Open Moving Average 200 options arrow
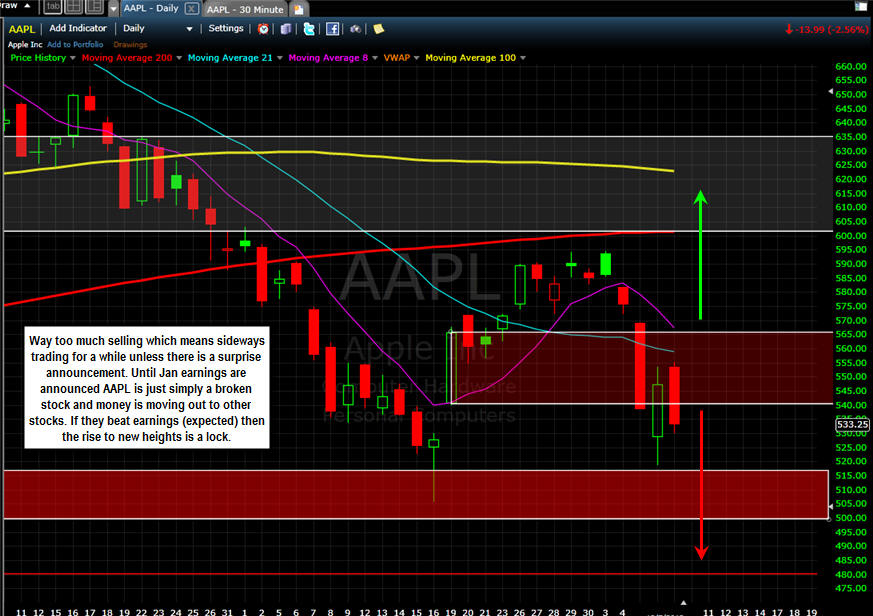 pos(176,58)
